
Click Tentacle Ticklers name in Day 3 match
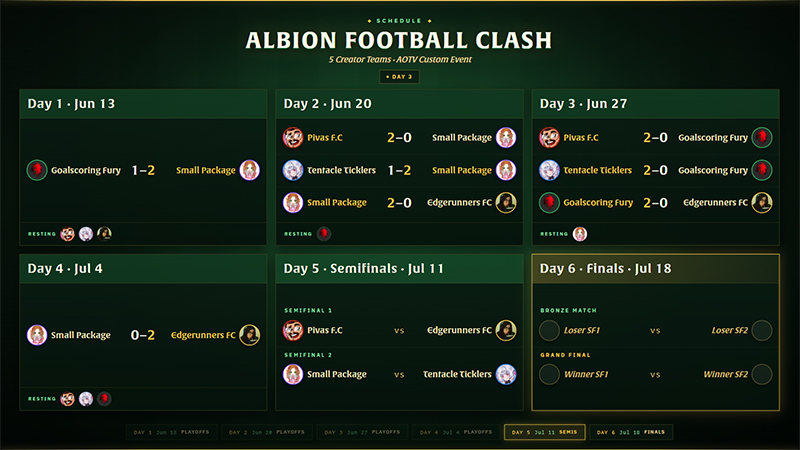pos(597,170)
